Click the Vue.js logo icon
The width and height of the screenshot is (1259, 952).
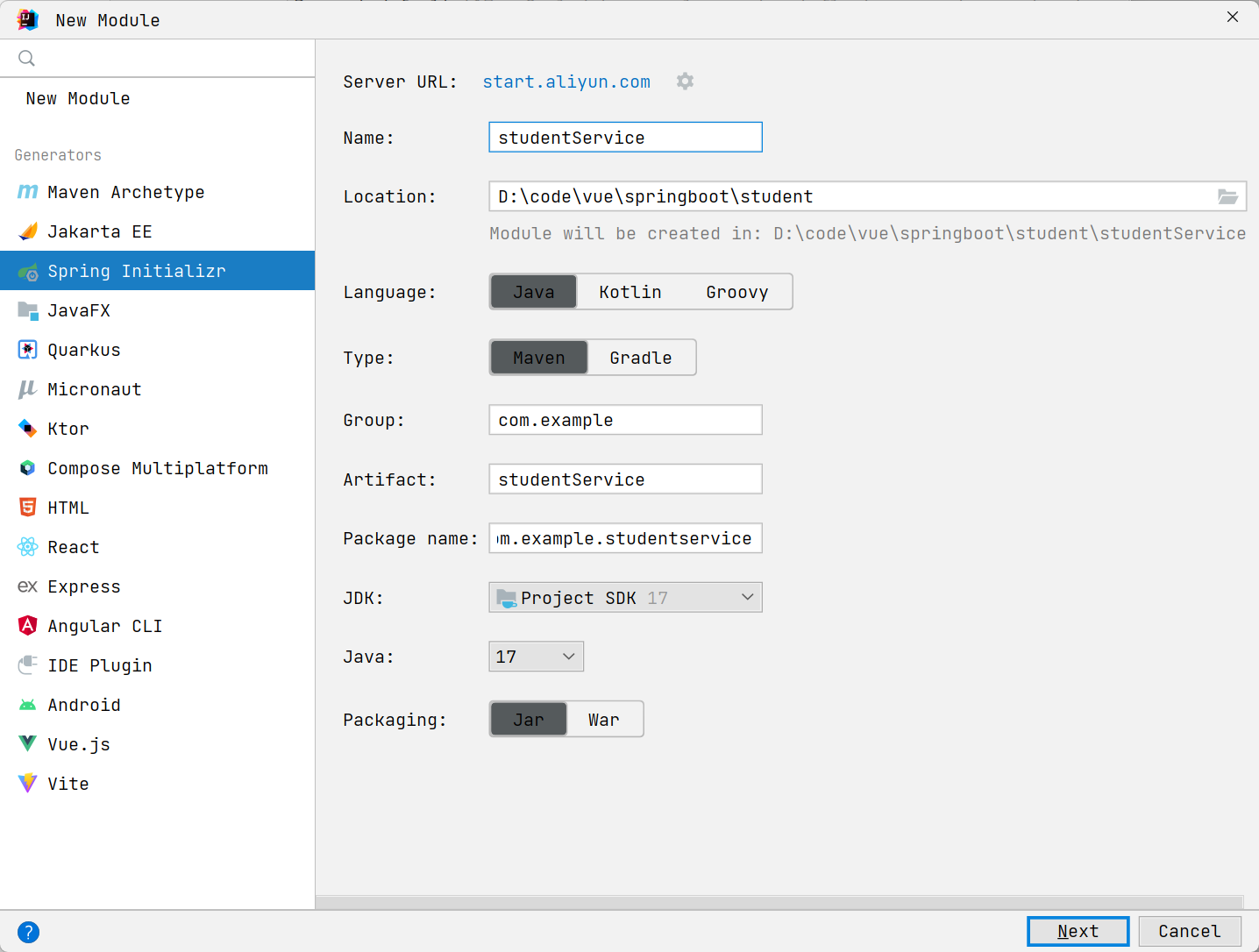[28, 744]
